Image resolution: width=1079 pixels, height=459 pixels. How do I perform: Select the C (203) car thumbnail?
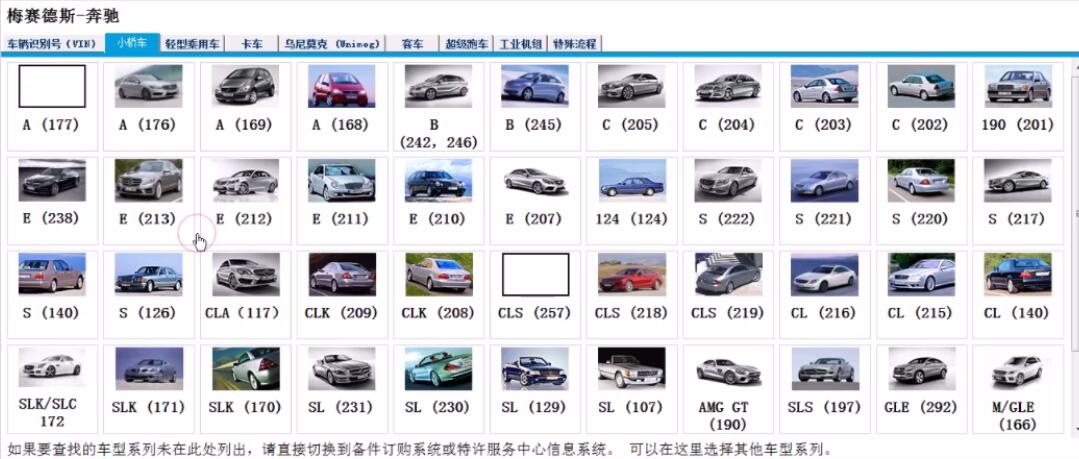coord(824,86)
